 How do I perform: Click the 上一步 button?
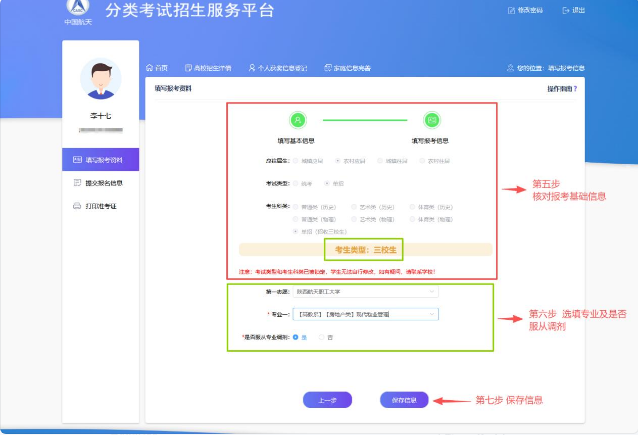click(x=327, y=400)
